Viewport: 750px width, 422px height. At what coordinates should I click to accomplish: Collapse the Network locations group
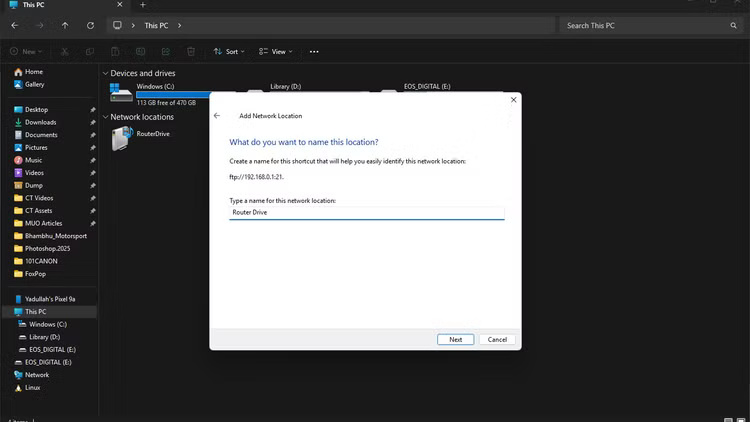[x=105, y=117]
